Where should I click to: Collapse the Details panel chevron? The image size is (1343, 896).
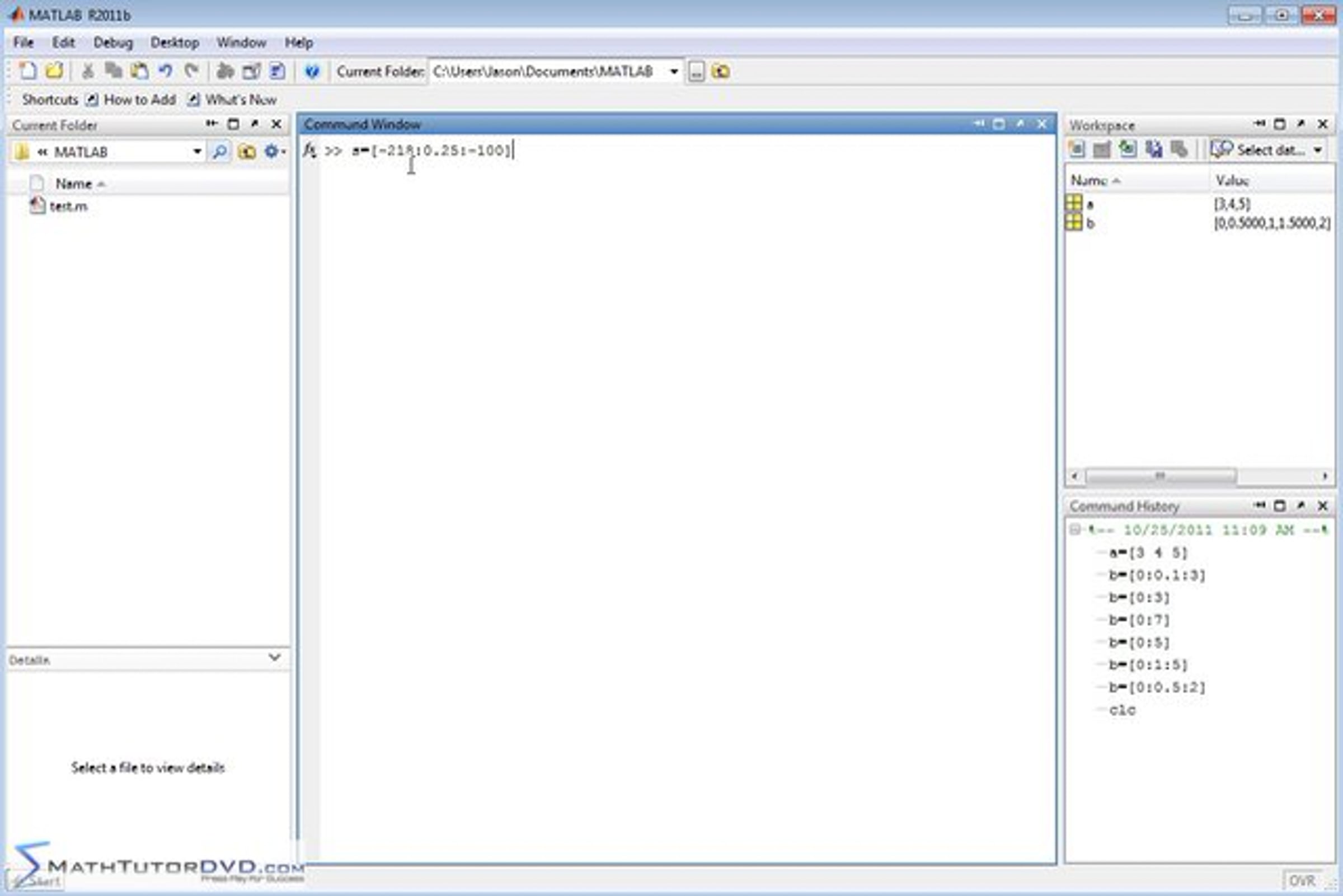274,657
